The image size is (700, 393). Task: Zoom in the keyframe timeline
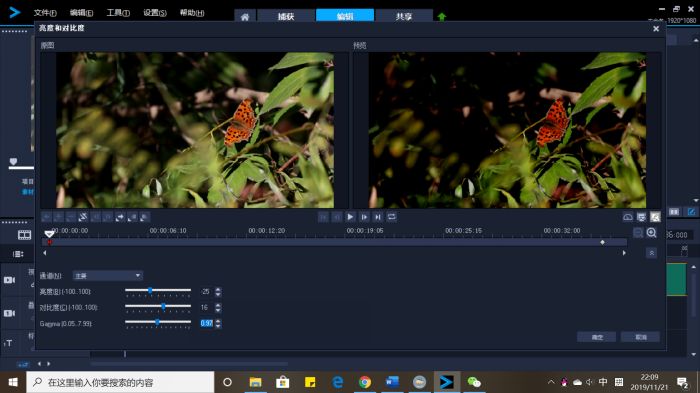(651, 233)
